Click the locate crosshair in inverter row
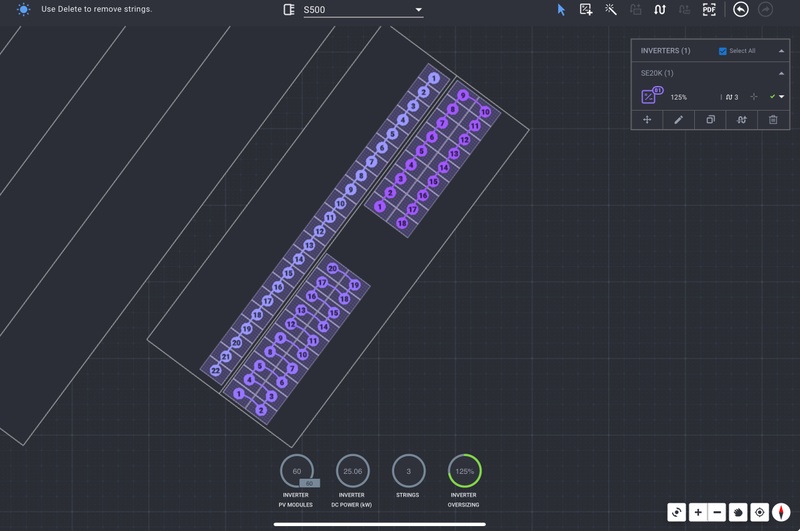800x531 pixels. (754, 96)
